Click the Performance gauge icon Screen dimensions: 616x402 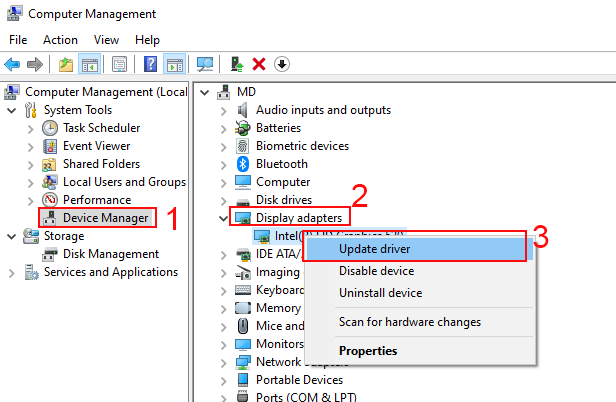point(50,200)
